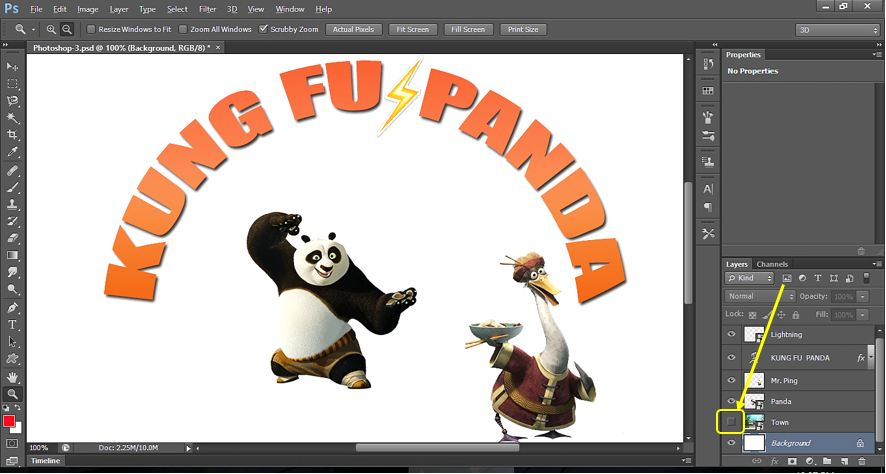The height and width of the screenshot is (474, 886).
Task: Open the 3D workspace dropdown
Action: coord(836,30)
